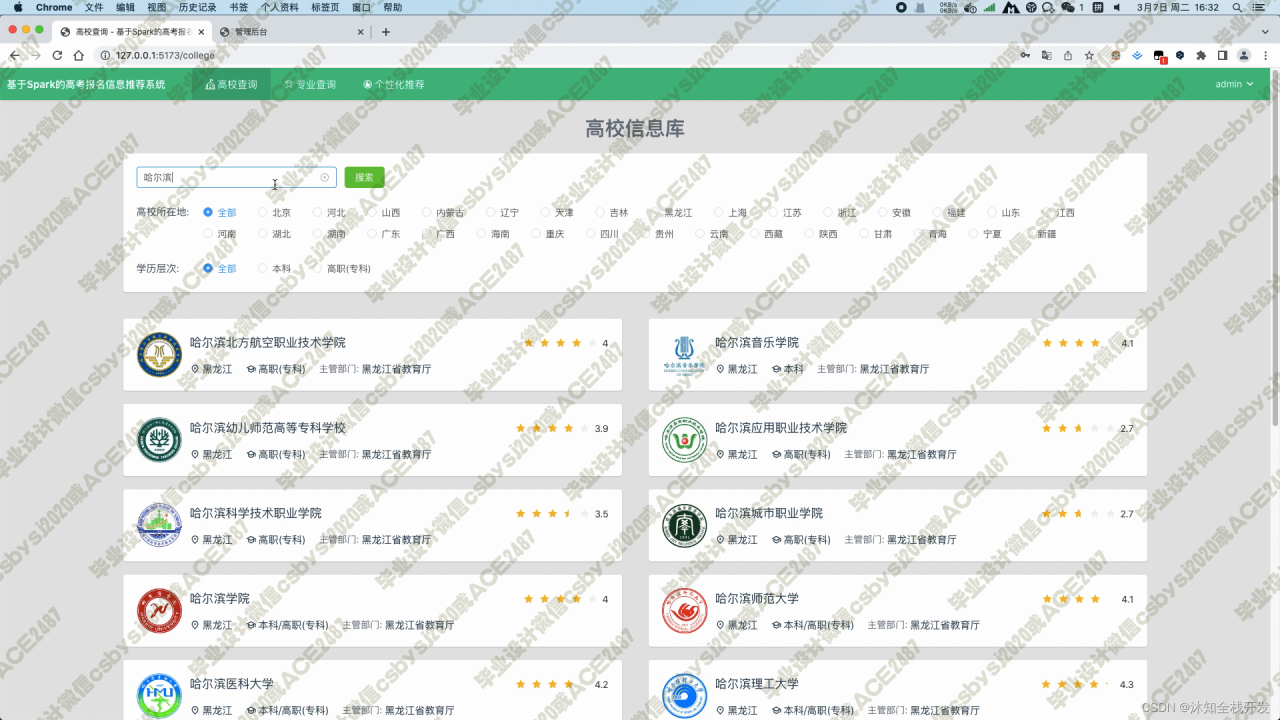This screenshot has width=1280, height=720.
Task: Click the 哈尔滨城市职业学院 logo
Action: point(684,525)
